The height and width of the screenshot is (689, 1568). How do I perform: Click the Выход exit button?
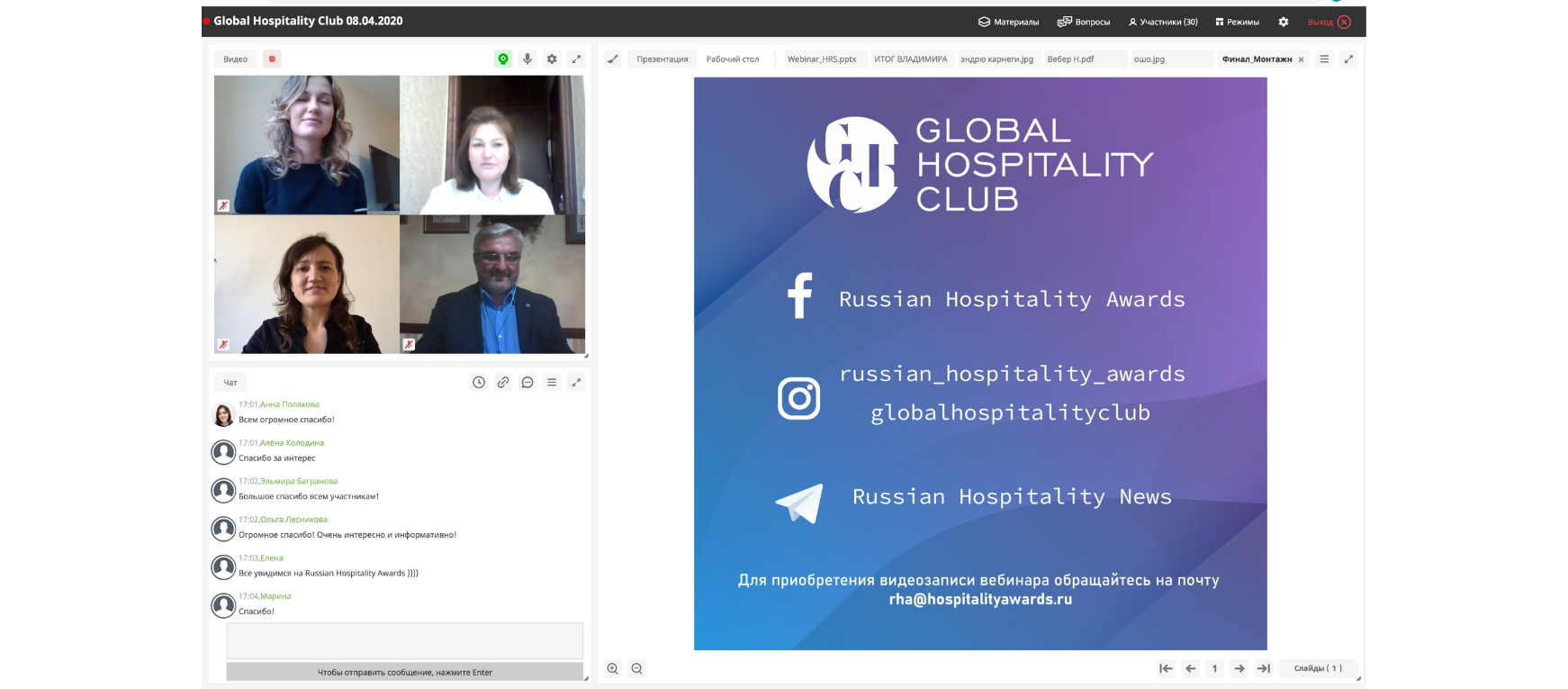(x=1329, y=22)
